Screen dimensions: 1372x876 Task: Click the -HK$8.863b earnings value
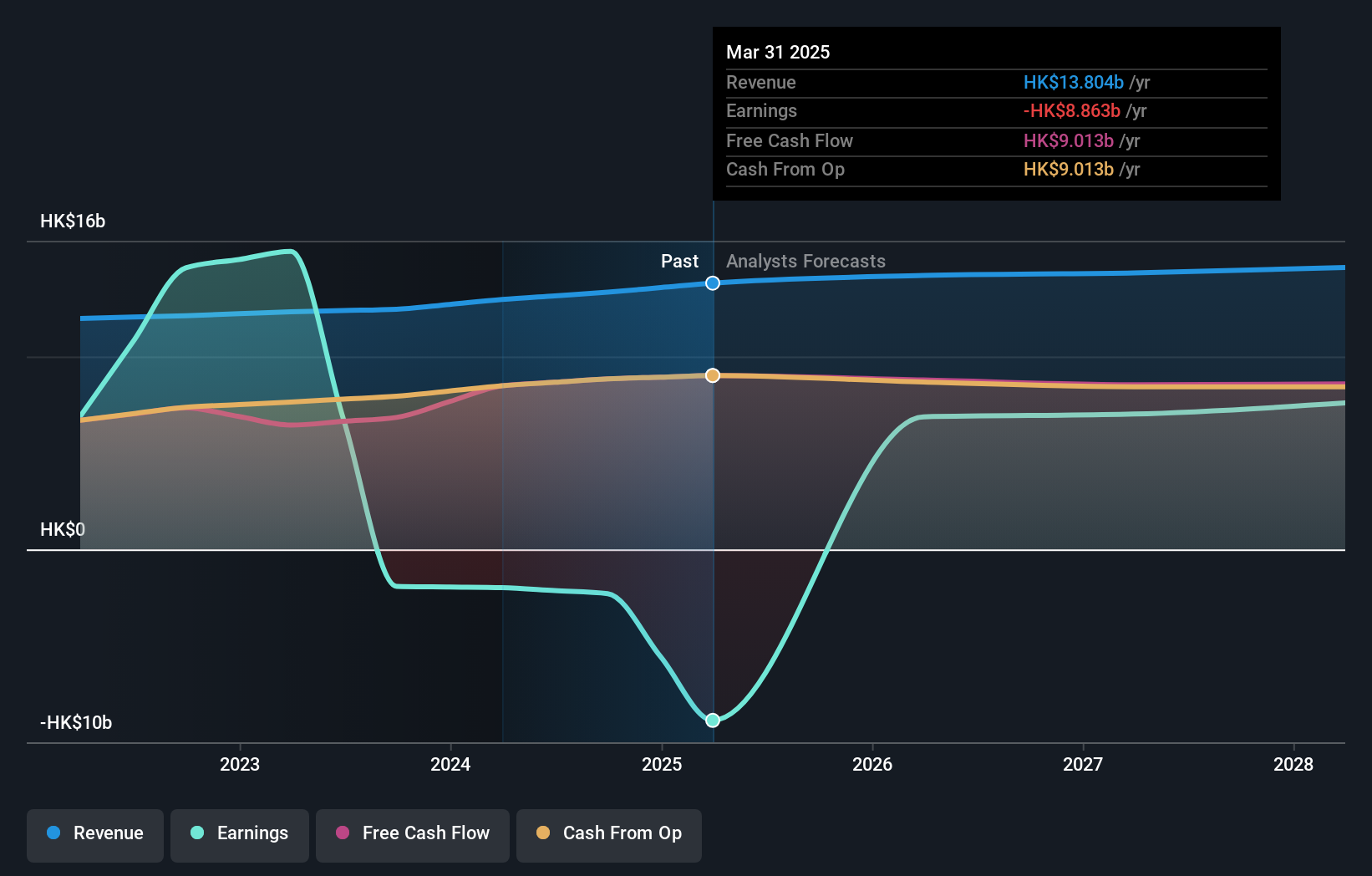coord(1071,110)
